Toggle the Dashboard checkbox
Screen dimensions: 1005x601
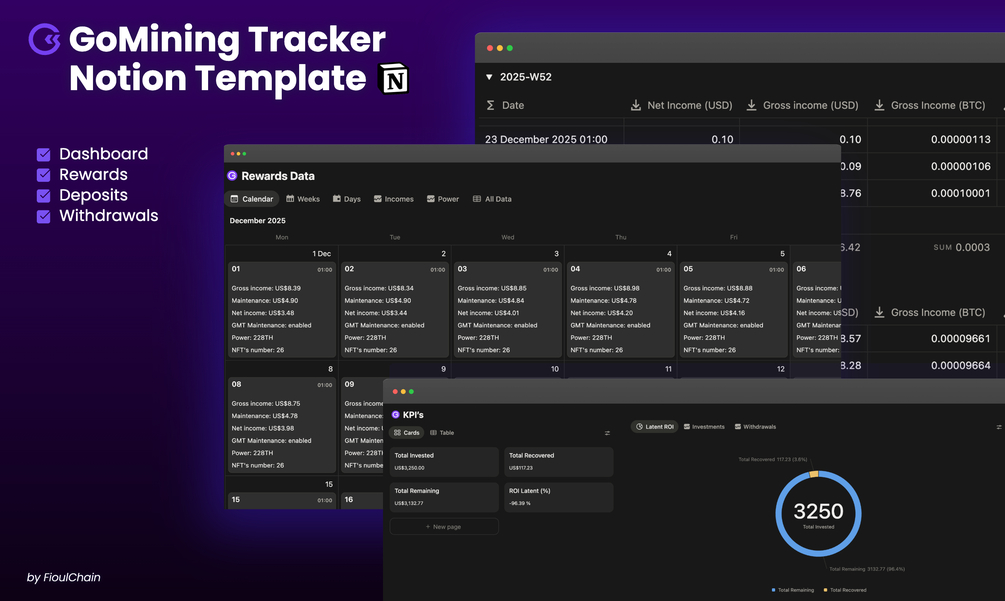[x=44, y=154]
